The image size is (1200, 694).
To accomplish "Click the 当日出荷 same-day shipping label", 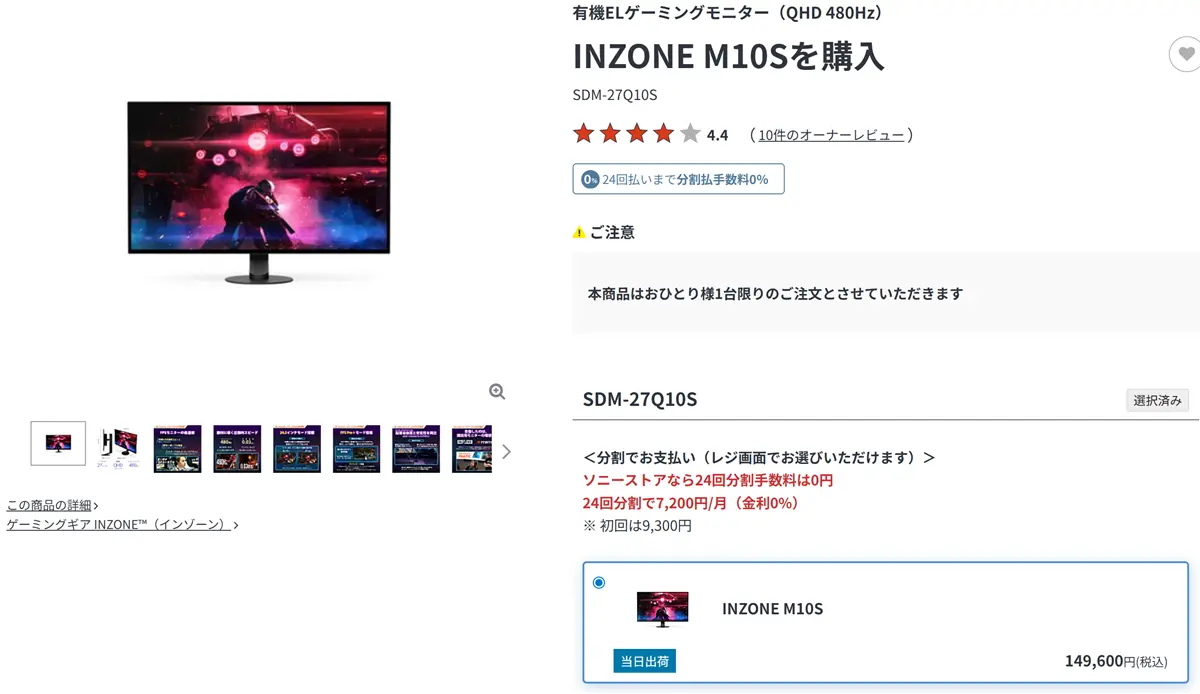I will pos(645,661).
